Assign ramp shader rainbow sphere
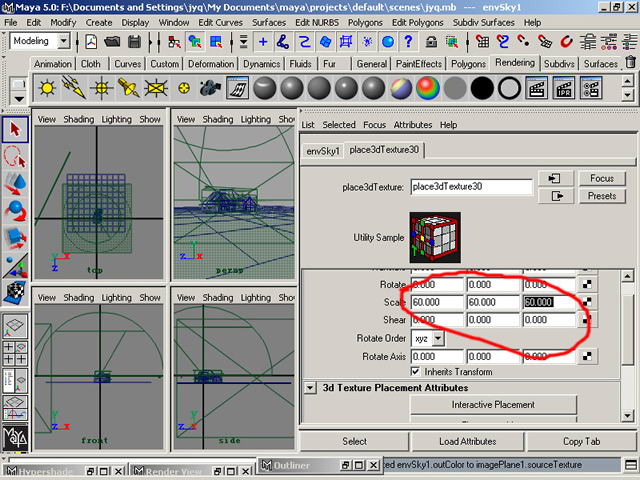This screenshot has height=480, width=640. coord(428,88)
